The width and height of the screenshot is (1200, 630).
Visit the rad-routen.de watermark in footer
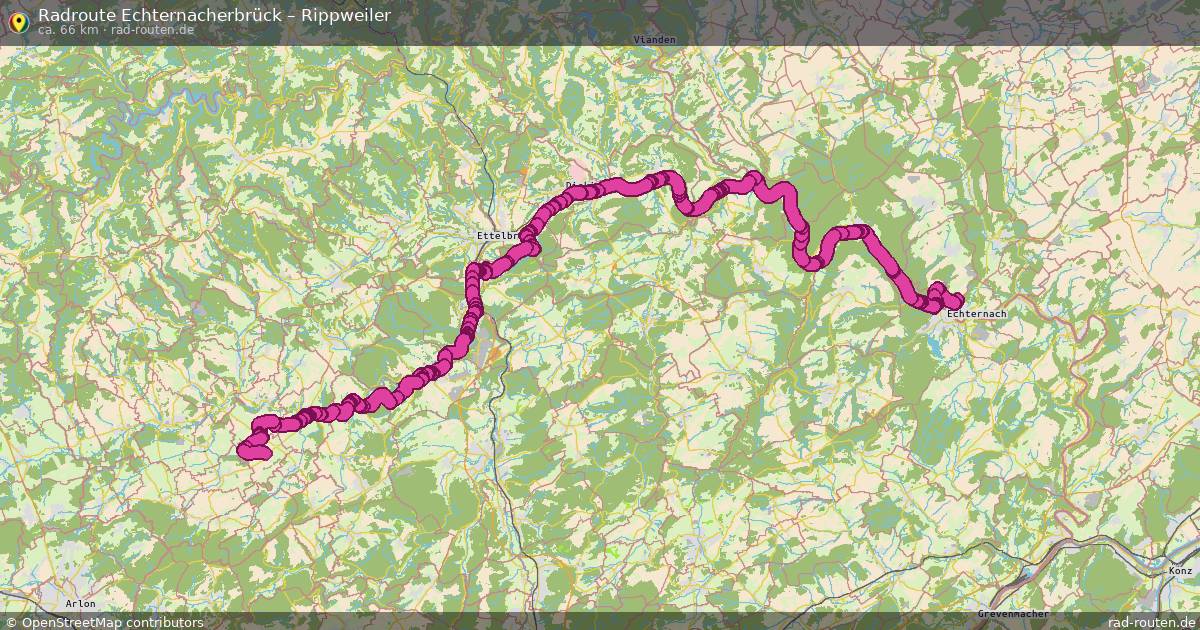click(1143, 622)
